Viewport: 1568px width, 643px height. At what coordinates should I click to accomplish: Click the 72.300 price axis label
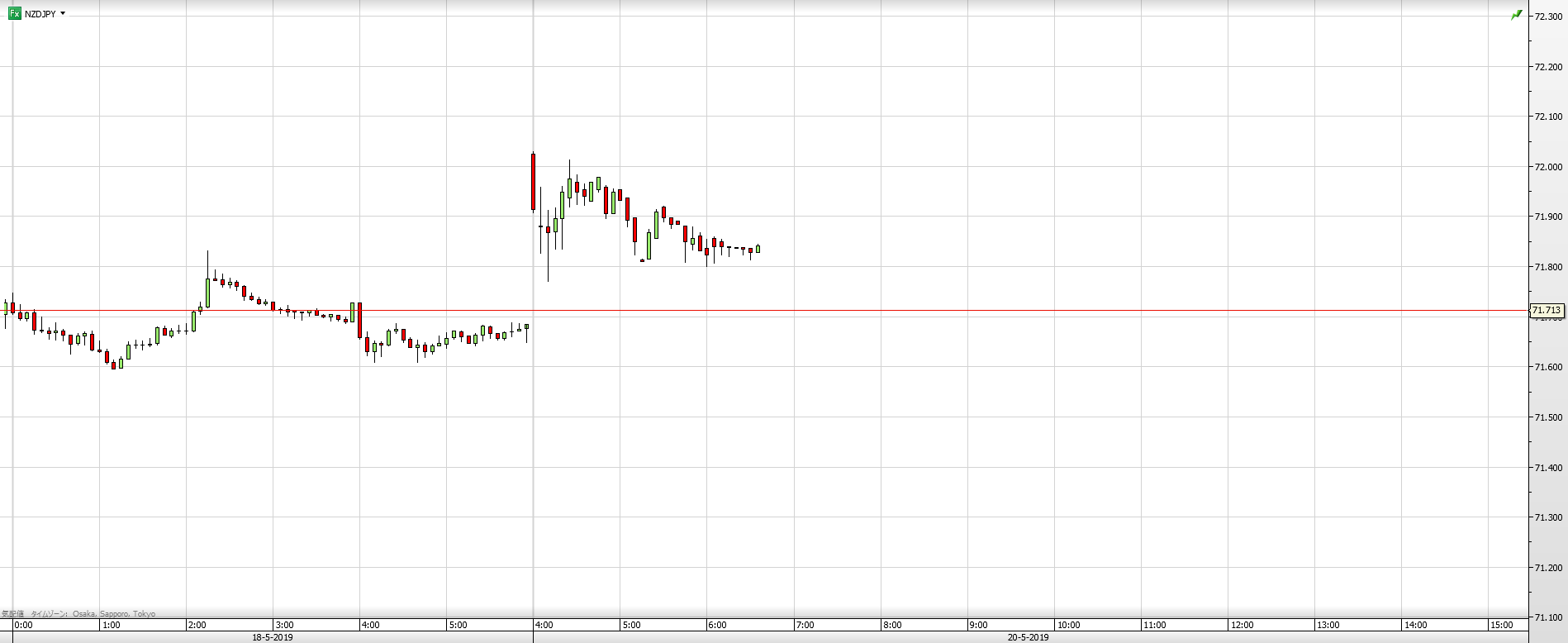coord(1548,17)
